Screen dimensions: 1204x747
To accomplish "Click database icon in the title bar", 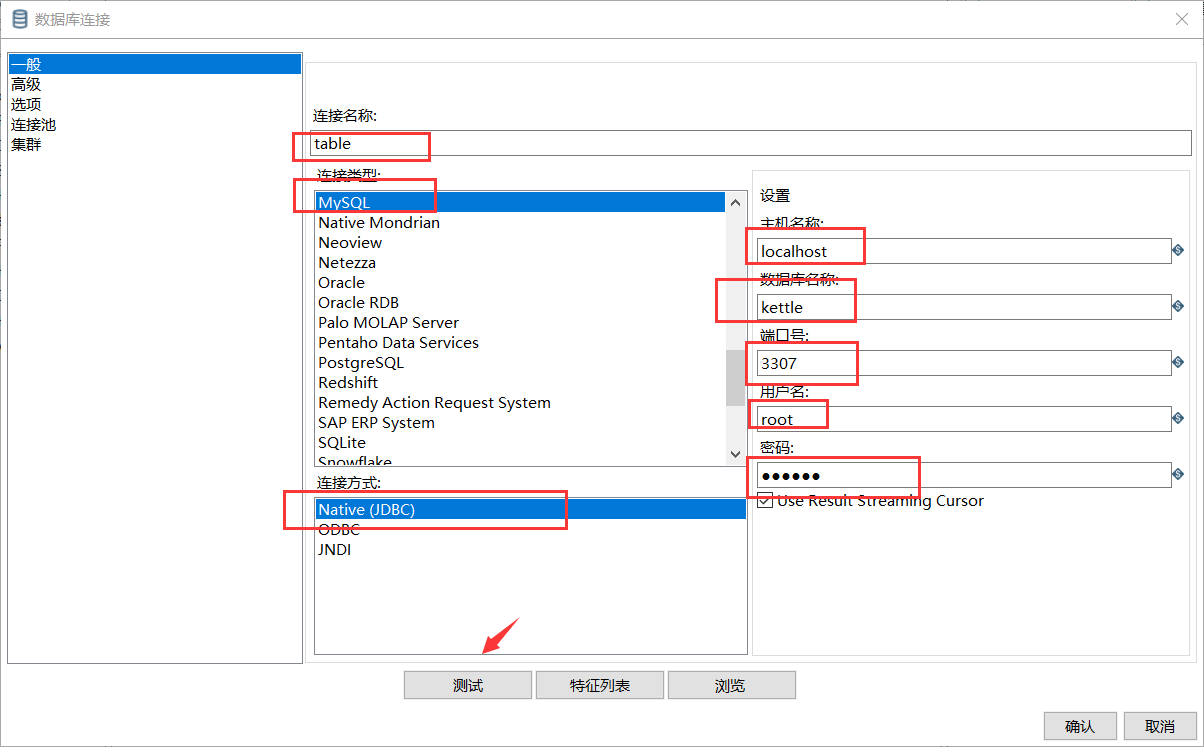I will pyautogui.click(x=19, y=19).
